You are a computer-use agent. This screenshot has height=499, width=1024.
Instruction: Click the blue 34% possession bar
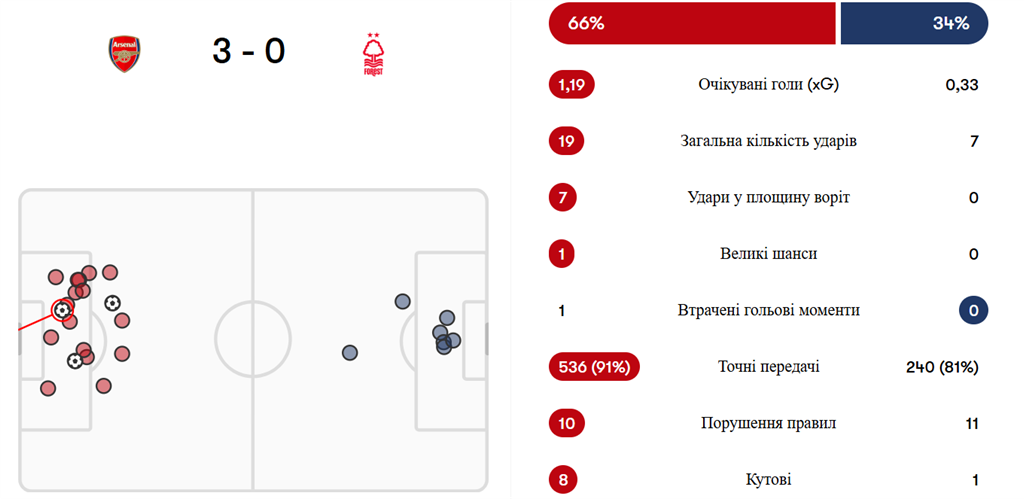click(x=914, y=23)
